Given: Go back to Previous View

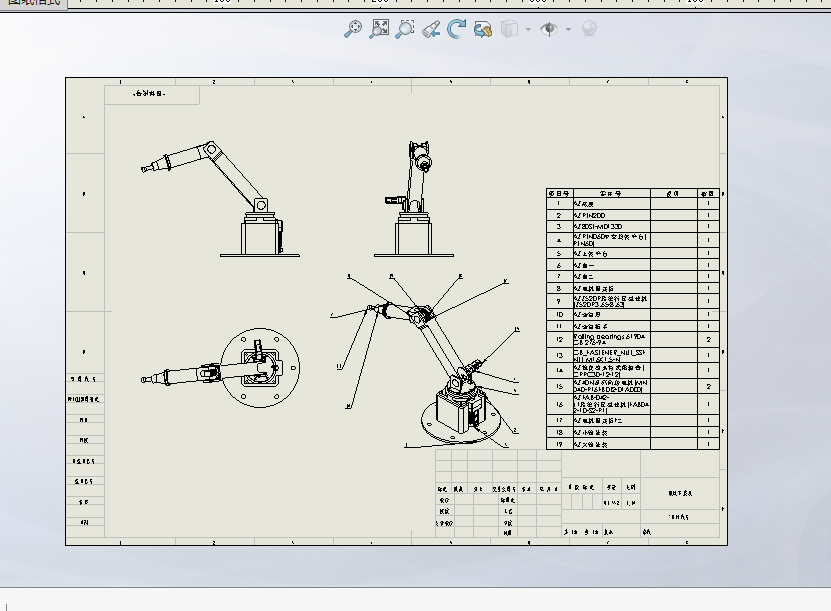Looking at the screenshot, I should [431, 29].
